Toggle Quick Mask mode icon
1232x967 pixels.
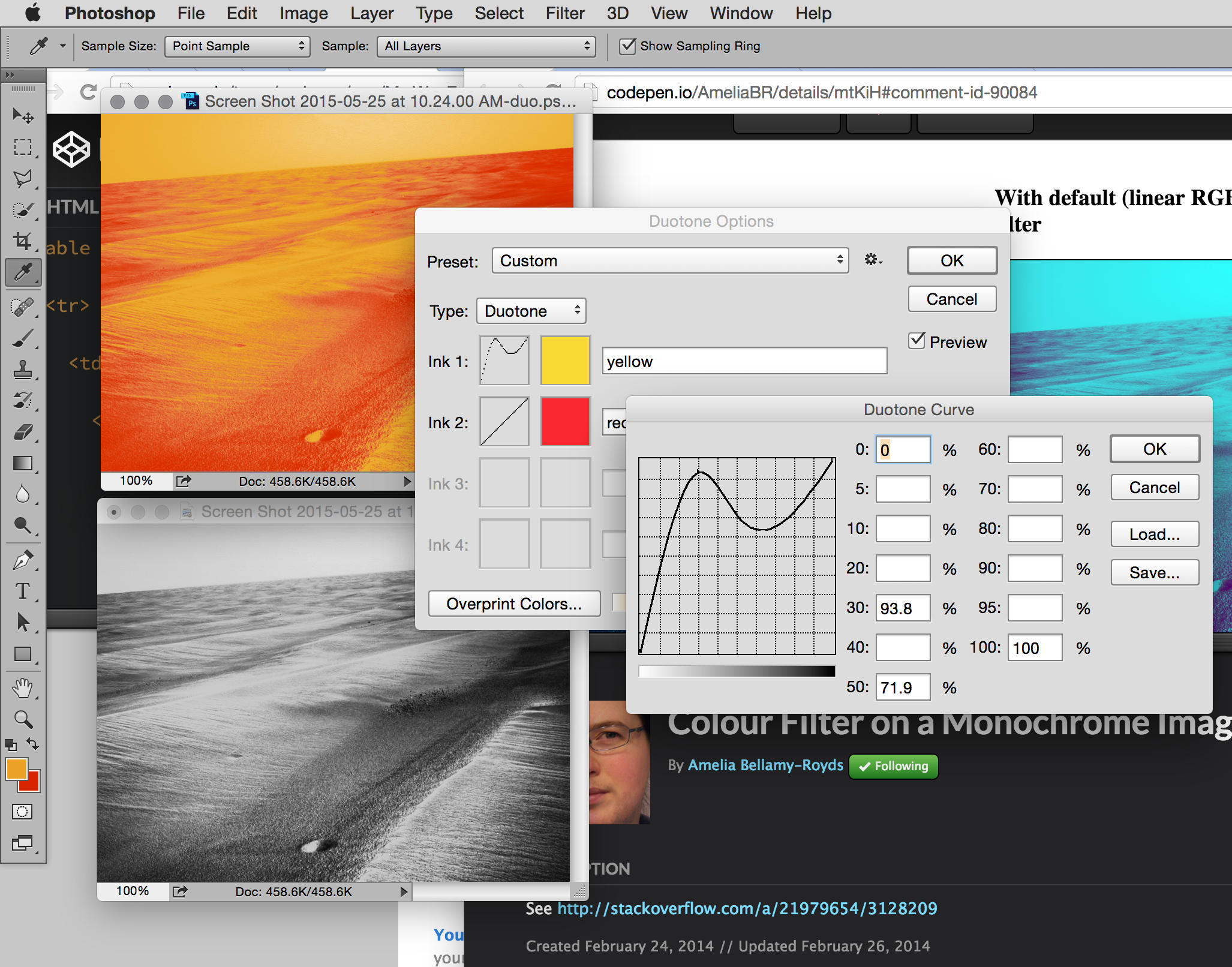23,812
